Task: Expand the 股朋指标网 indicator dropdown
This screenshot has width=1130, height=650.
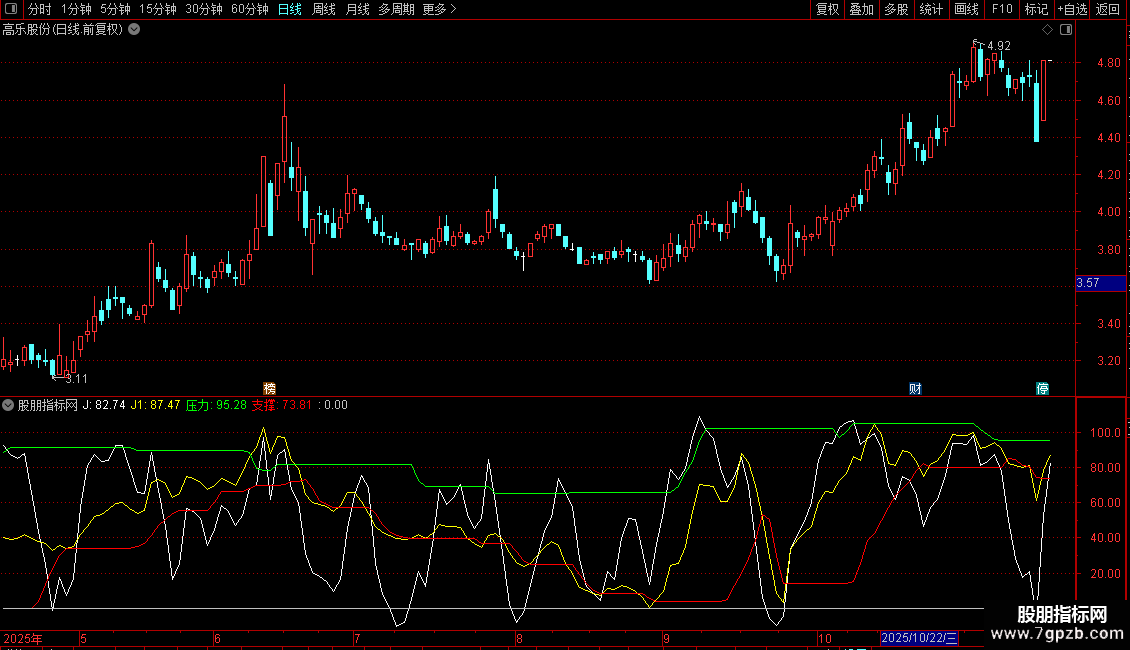Action: (9, 405)
